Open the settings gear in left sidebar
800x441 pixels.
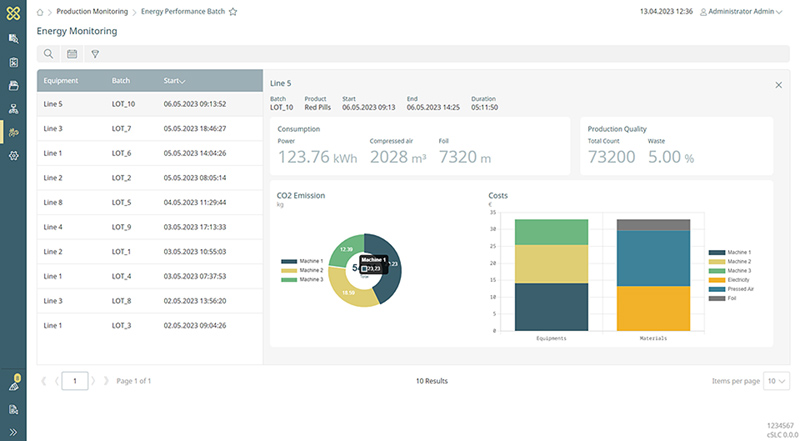pyautogui.click(x=13, y=156)
